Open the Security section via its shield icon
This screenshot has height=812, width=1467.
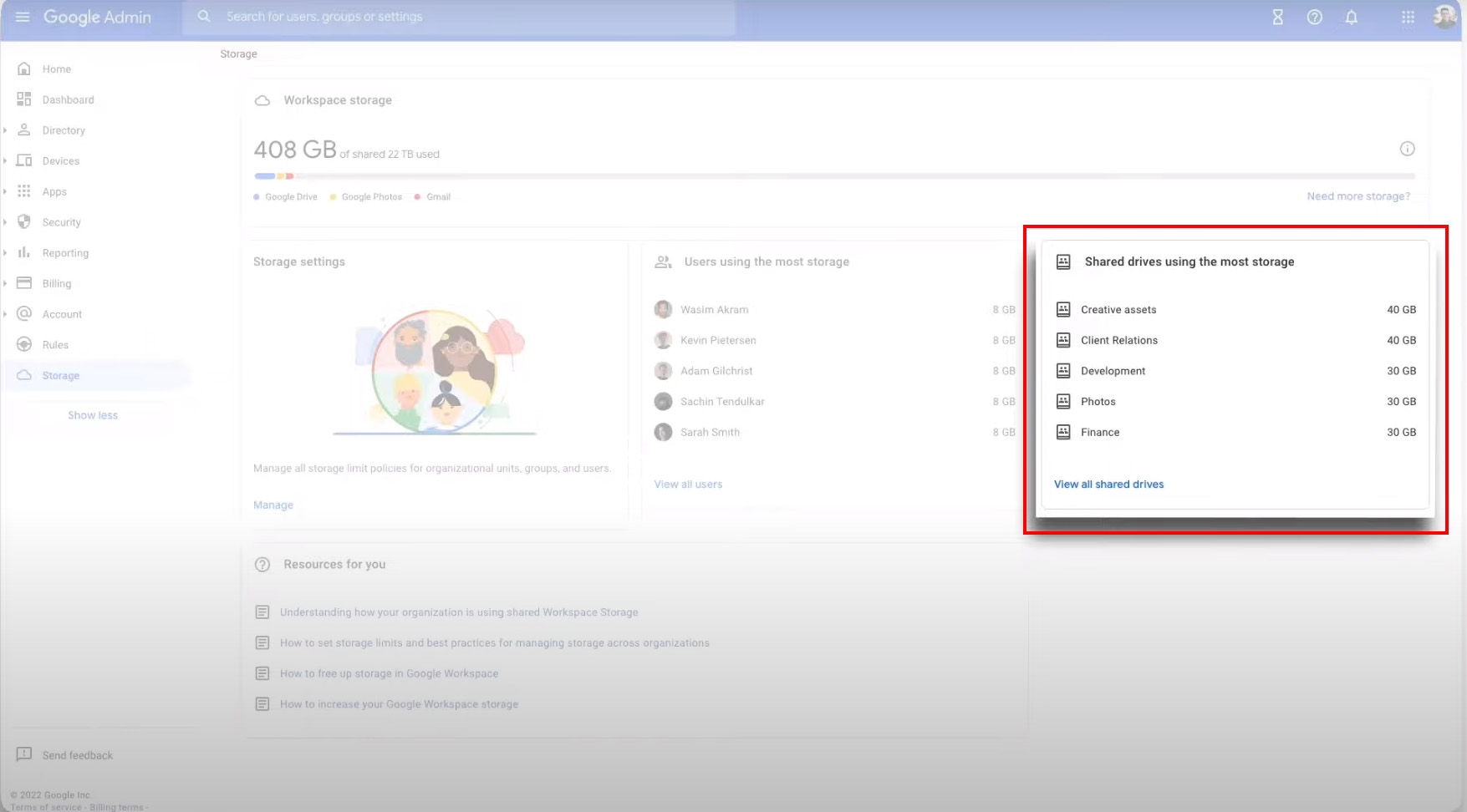pyautogui.click(x=25, y=221)
